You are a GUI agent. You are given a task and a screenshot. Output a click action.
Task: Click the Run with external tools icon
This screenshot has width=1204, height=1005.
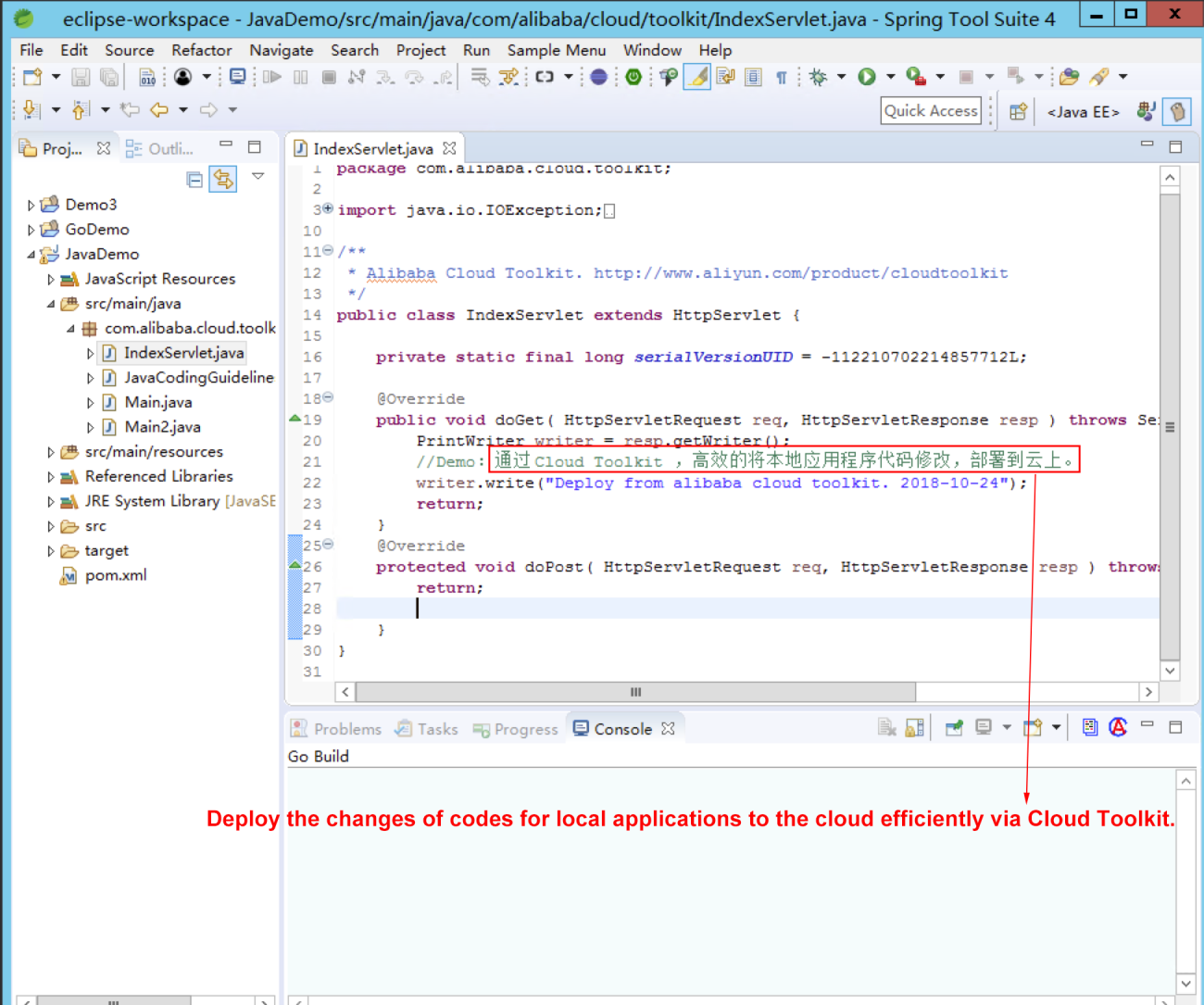(x=915, y=77)
